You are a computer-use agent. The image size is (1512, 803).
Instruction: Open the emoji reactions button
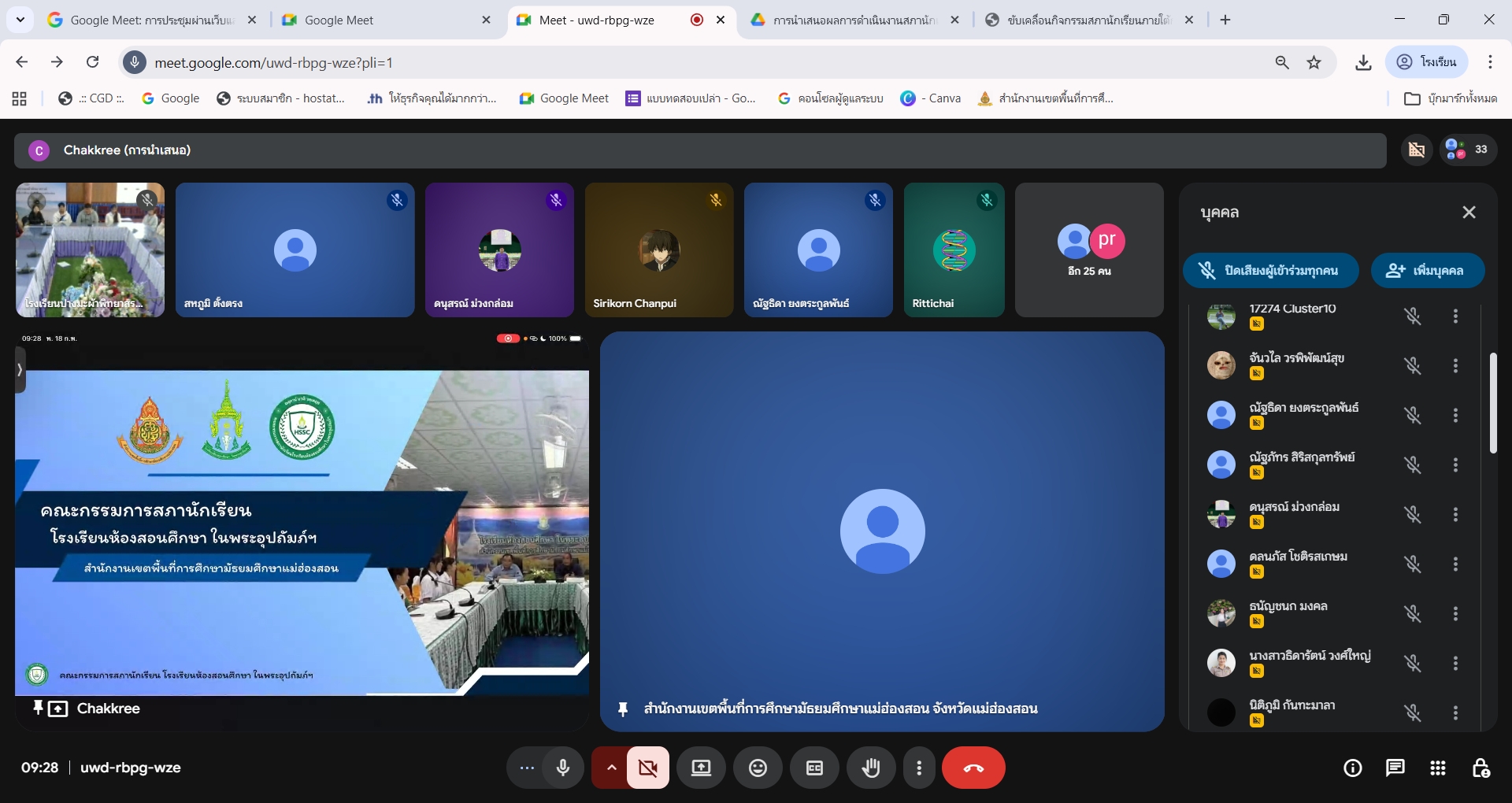tap(758, 768)
